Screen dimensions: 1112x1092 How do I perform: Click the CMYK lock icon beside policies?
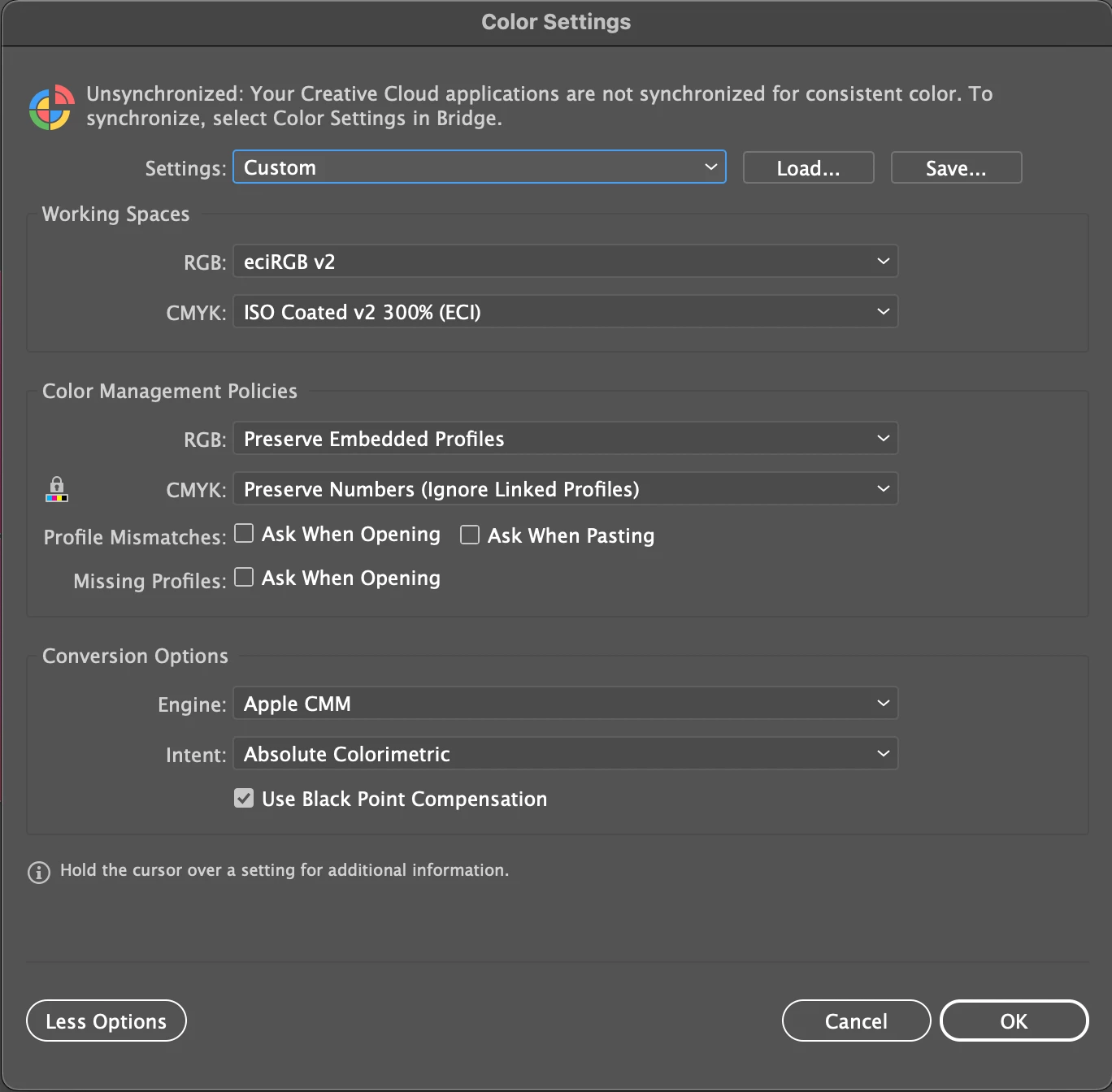(x=57, y=489)
